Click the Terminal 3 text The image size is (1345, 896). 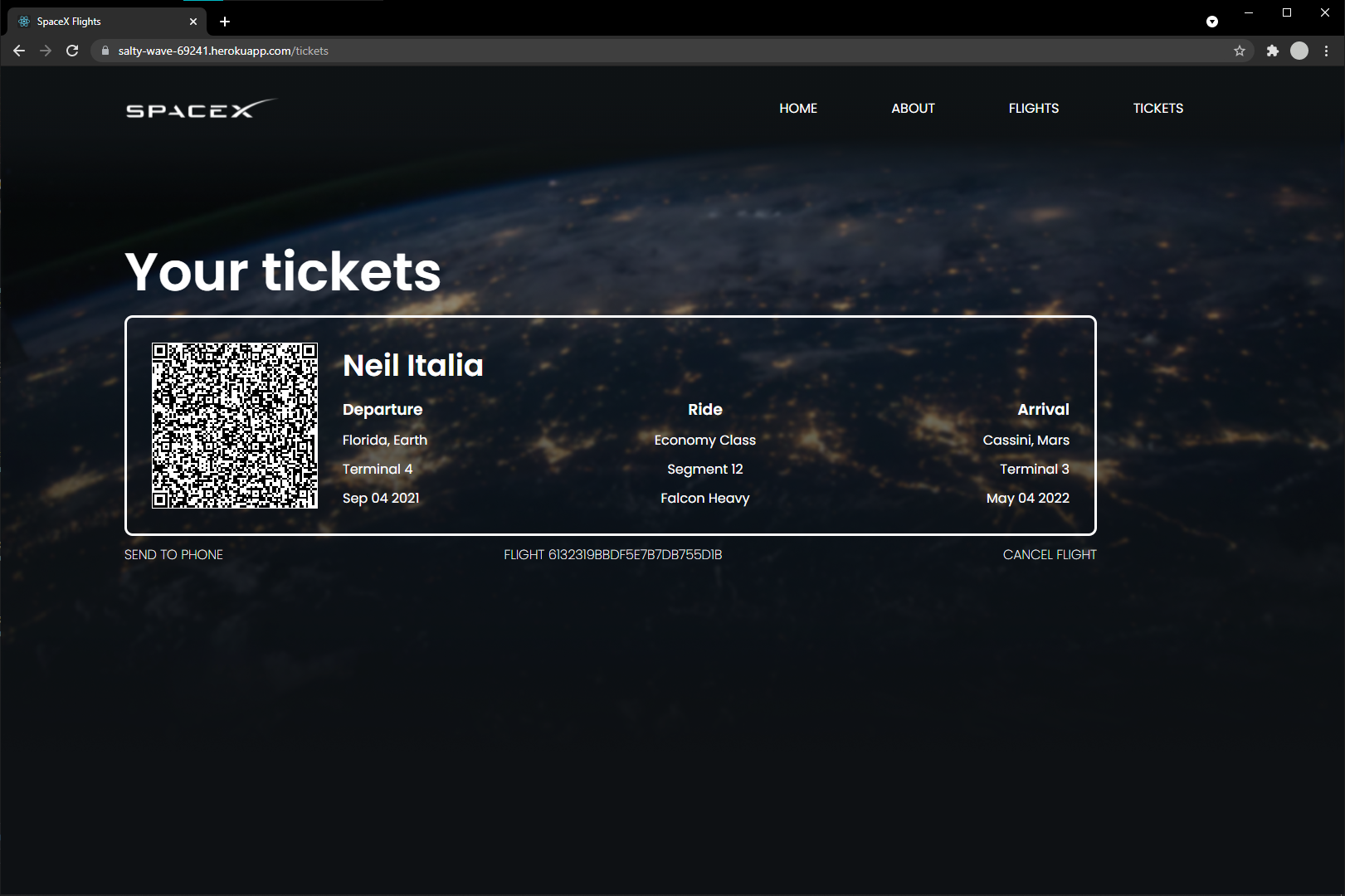[1035, 470]
